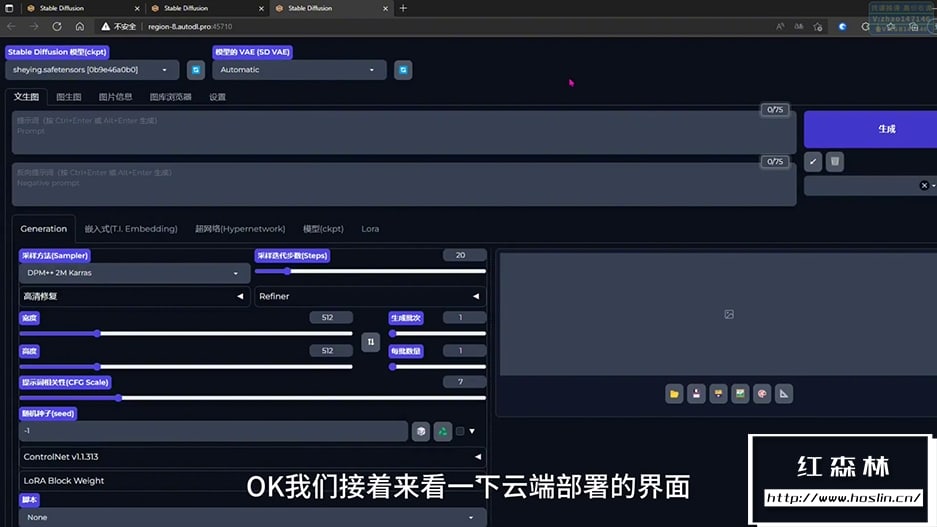This screenshot has height=527, width=937.
Task: Open the 超网络(Hypernetwork) sub-tab
Action: (x=240, y=229)
